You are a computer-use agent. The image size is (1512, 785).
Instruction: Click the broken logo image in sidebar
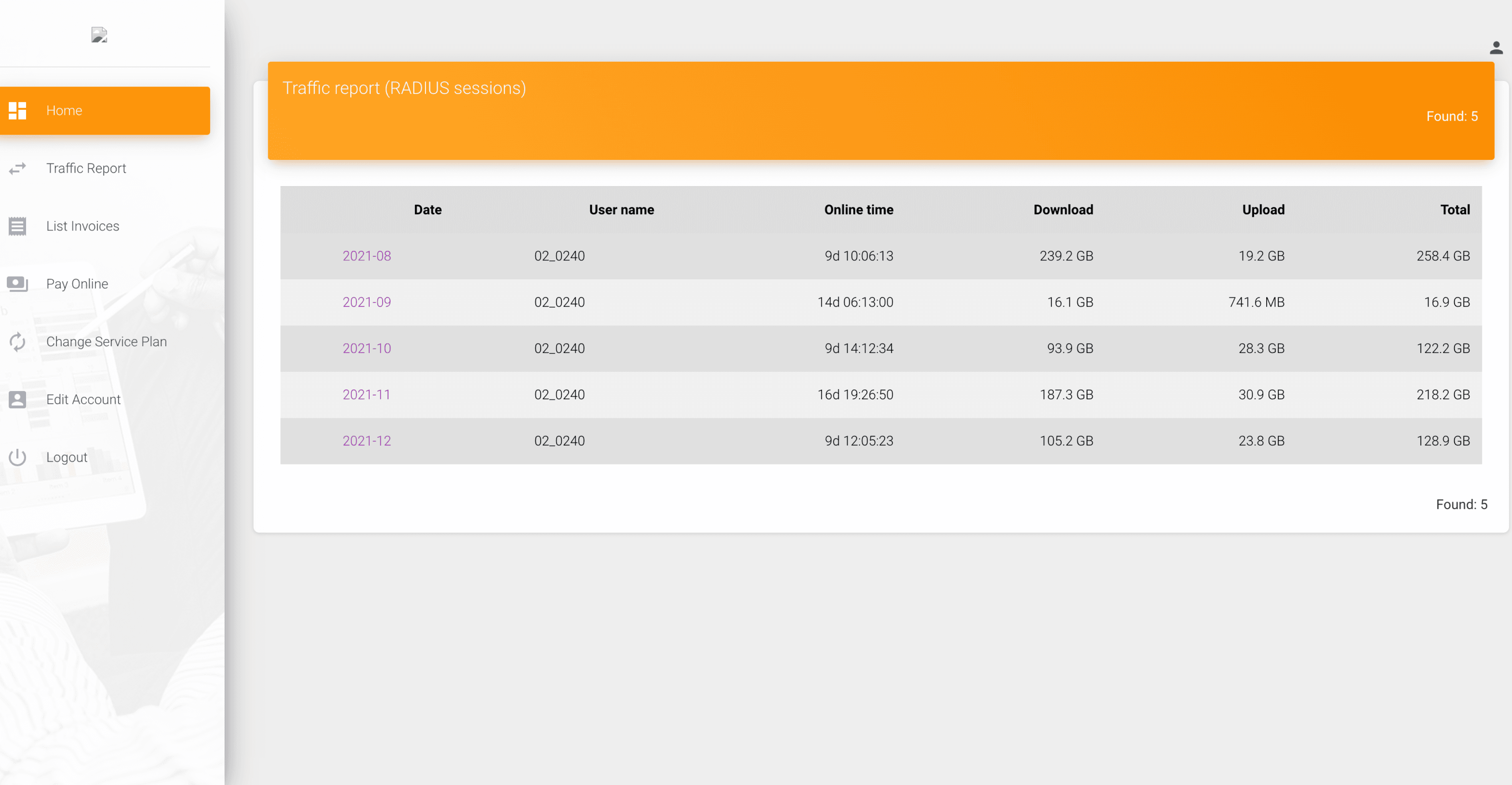click(x=99, y=35)
